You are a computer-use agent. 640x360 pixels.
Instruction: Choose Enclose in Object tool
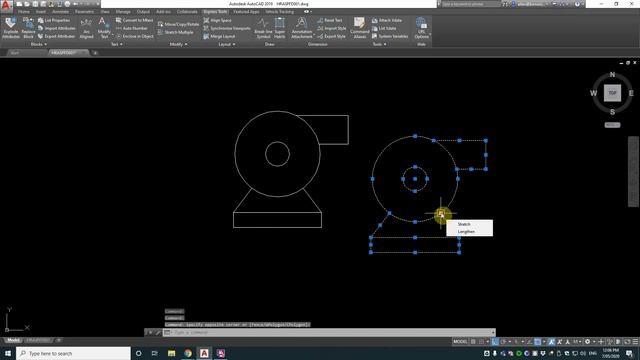pos(135,36)
